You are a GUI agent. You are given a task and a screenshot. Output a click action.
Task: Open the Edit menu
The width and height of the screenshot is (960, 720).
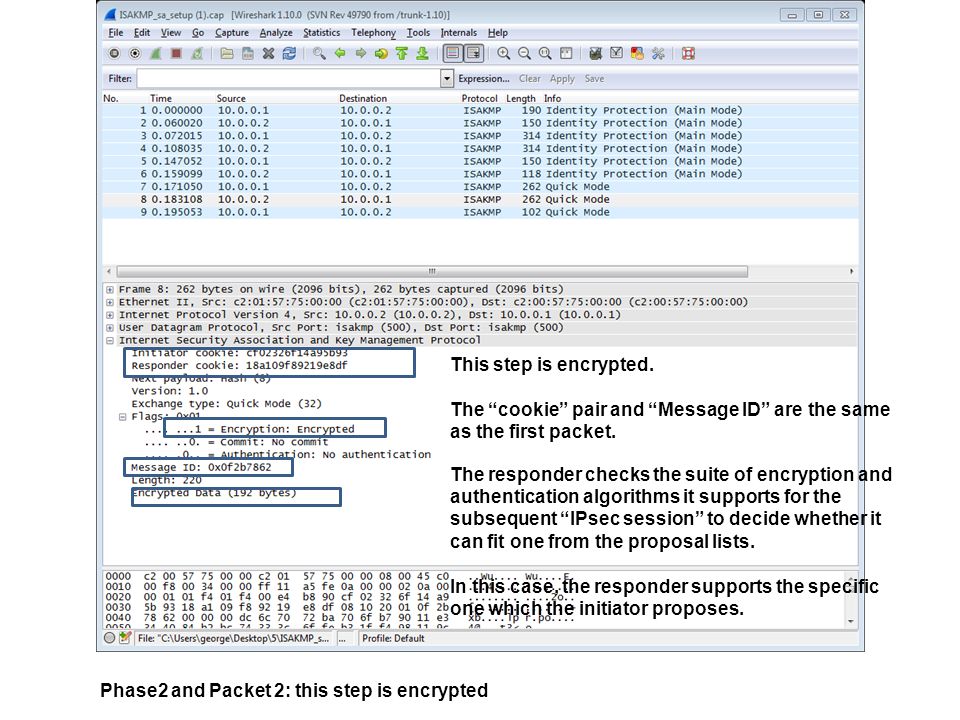tap(142, 32)
